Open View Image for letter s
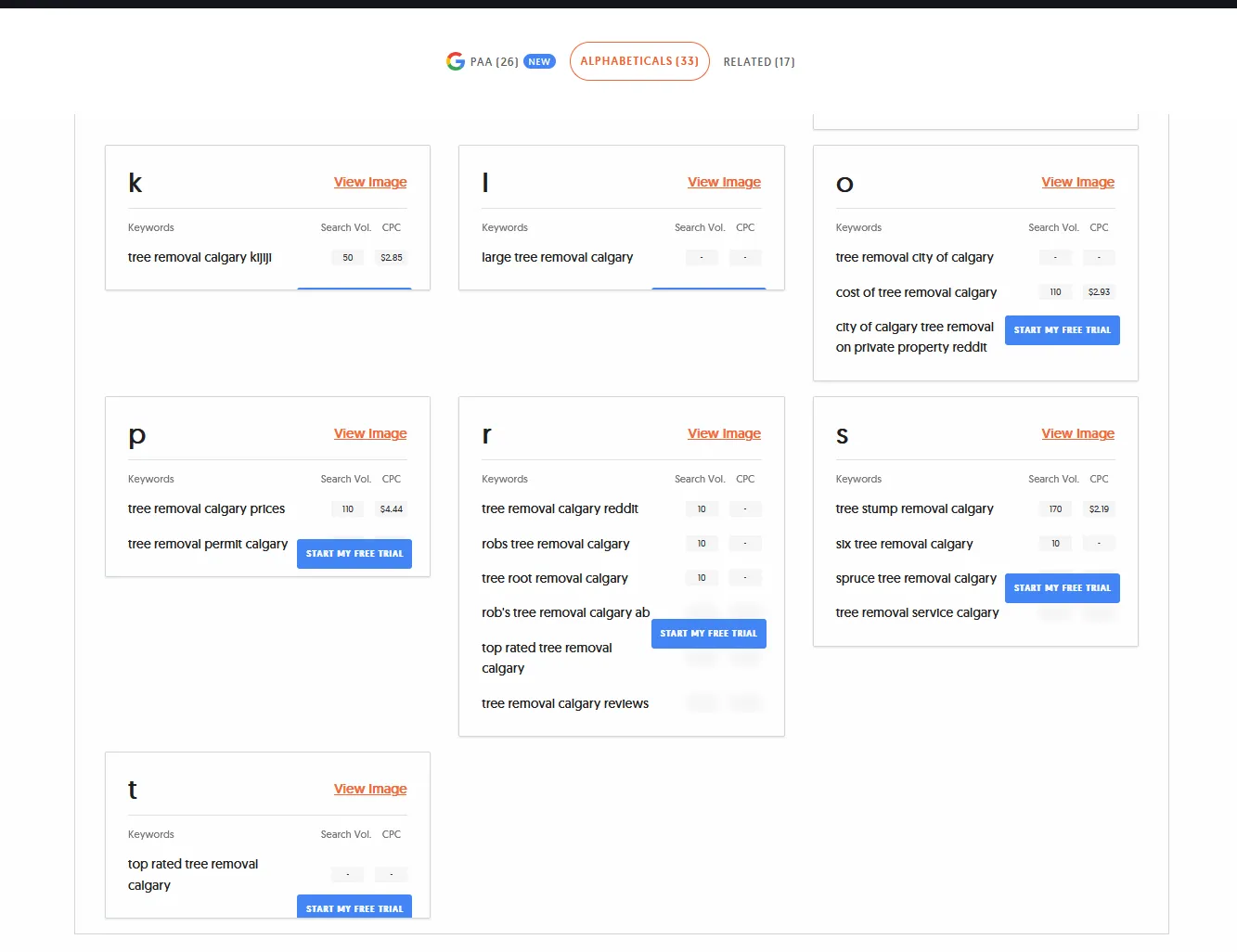Screen dimensions: 1237x952 click(1077, 433)
